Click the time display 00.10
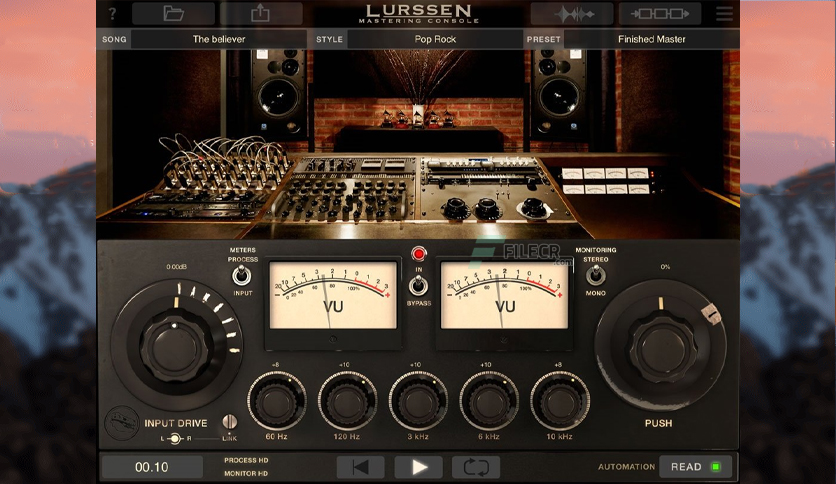The width and height of the screenshot is (836, 484). pyautogui.click(x=152, y=467)
